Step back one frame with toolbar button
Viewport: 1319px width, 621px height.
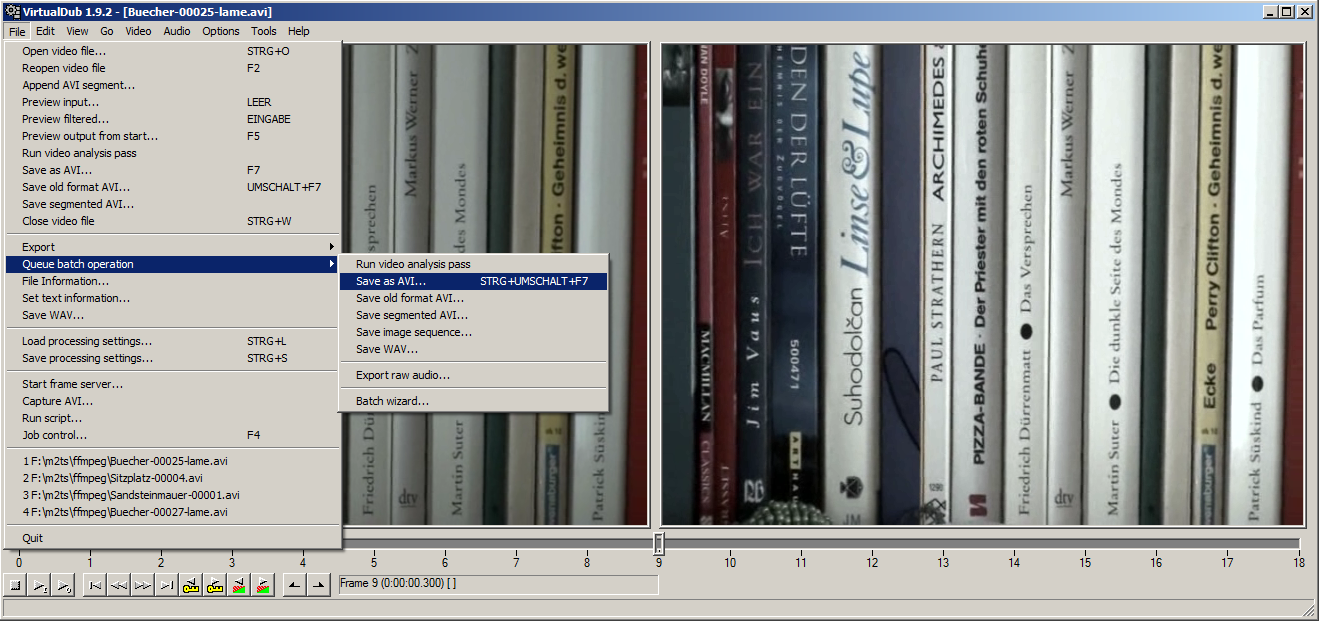pyautogui.click(x=119, y=585)
